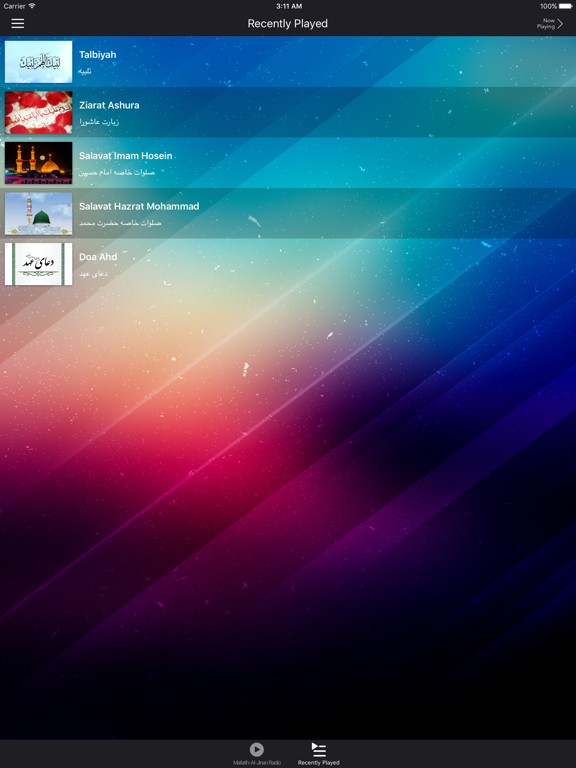Screen dimensions: 576x768
Task: Tap the Wi-Fi icon in status bar
Action: point(32,6)
